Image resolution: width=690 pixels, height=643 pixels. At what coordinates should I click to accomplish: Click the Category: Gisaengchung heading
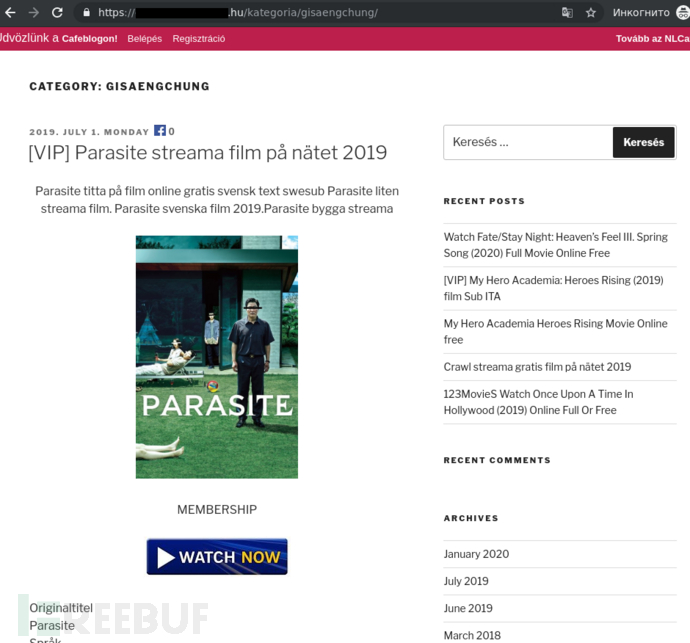click(119, 86)
